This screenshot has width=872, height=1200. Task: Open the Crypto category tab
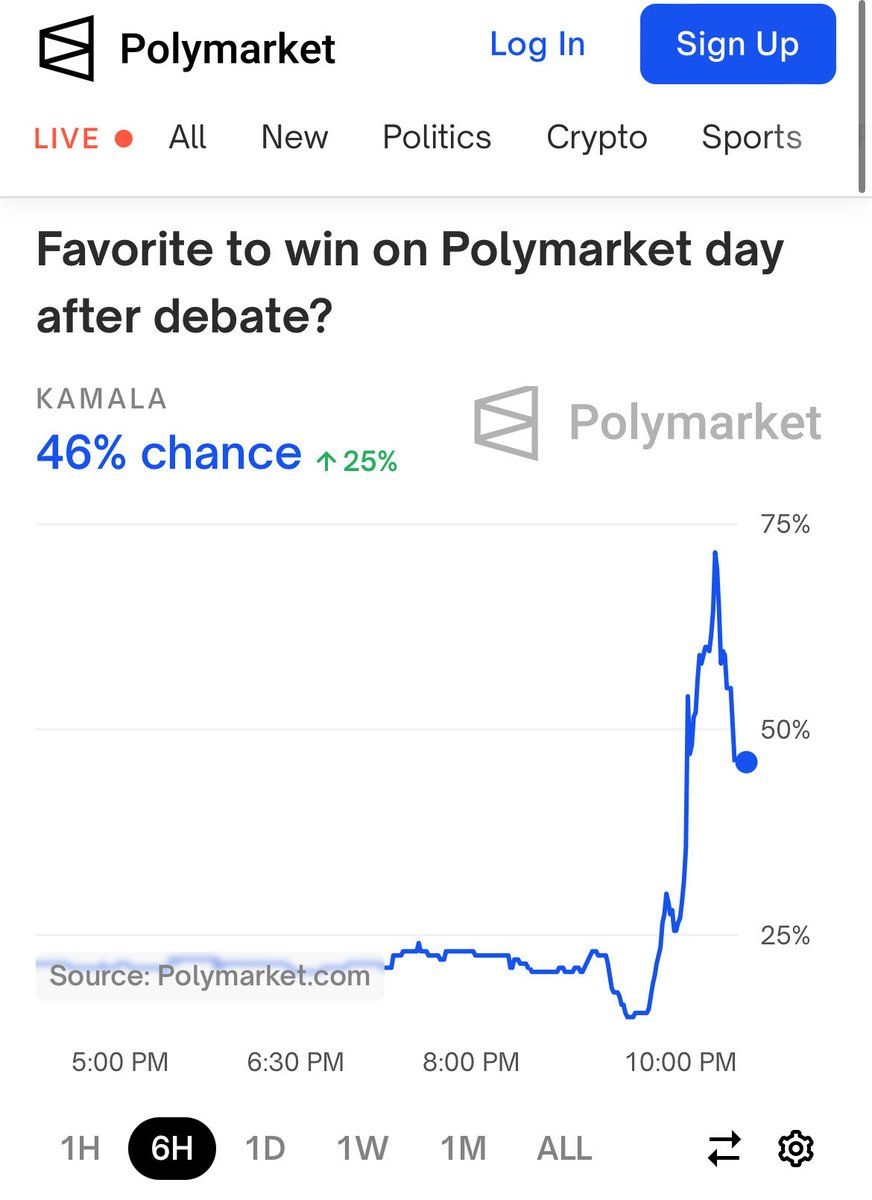pyautogui.click(x=597, y=137)
